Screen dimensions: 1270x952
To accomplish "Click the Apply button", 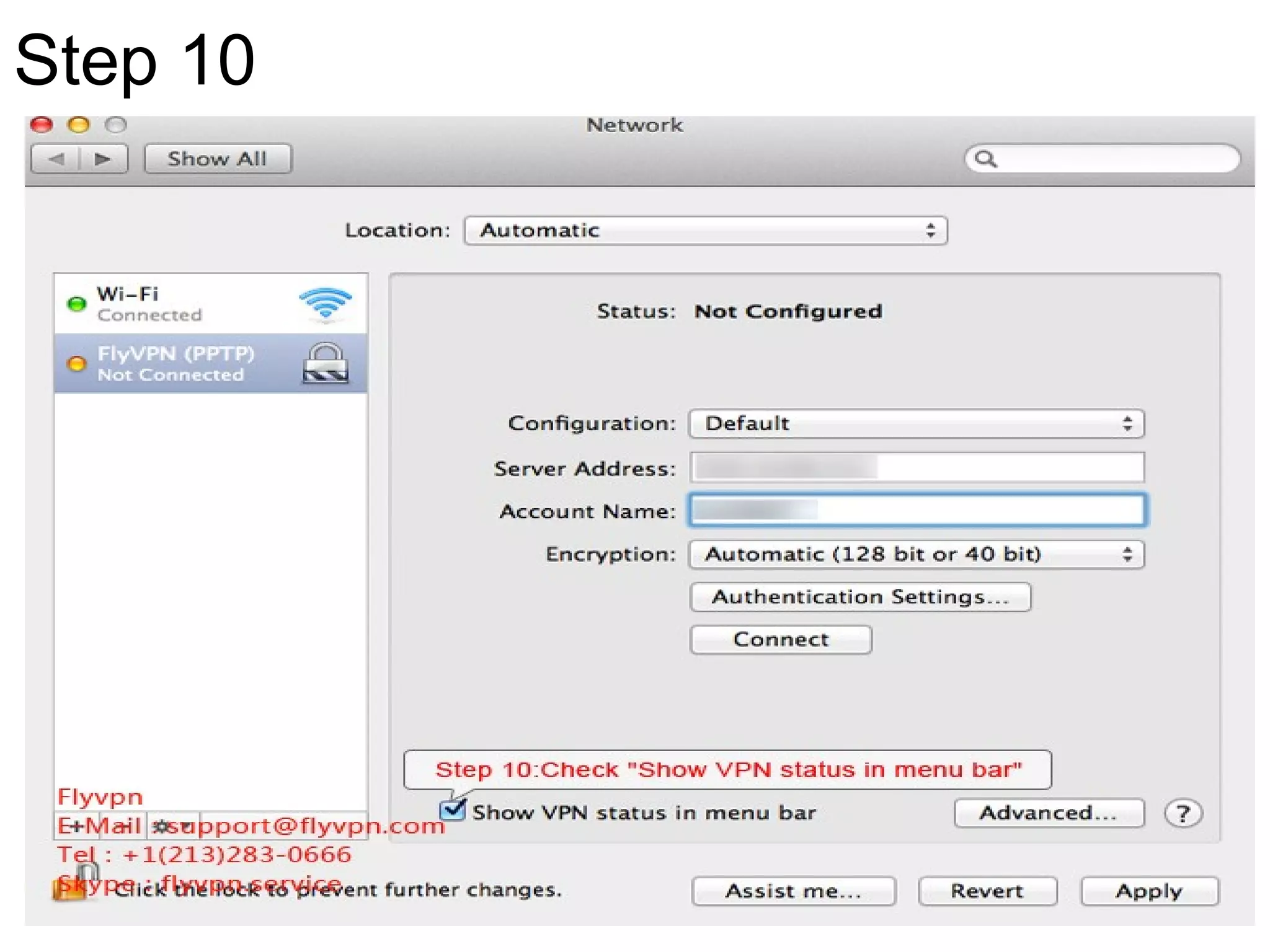I will coord(1149,891).
